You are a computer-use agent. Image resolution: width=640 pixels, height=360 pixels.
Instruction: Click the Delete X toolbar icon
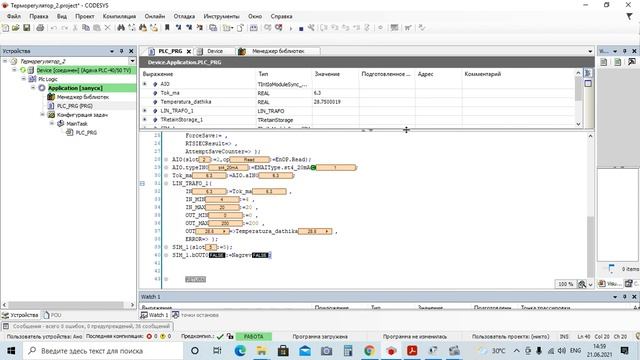point(107,28)
